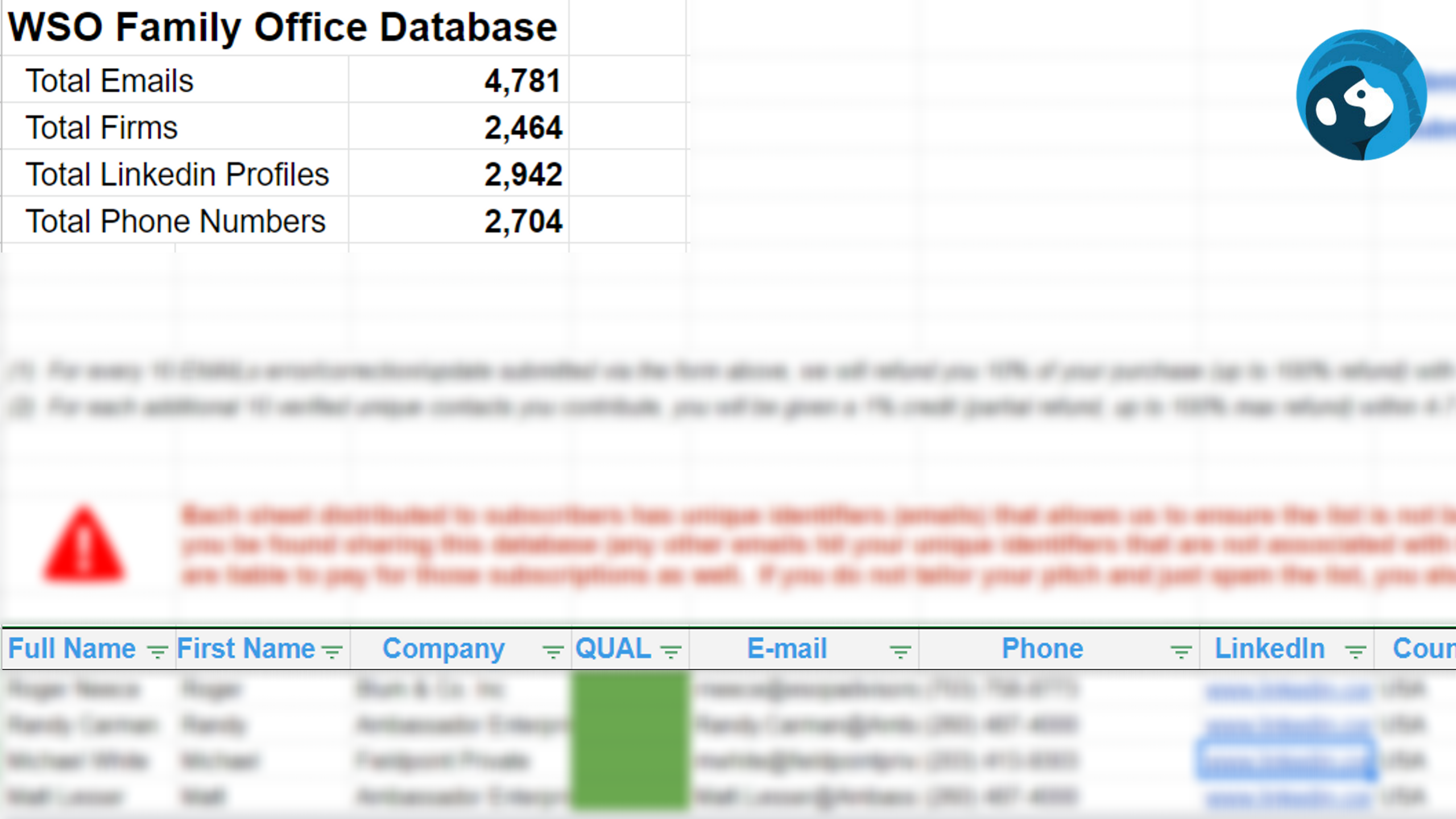The width and height of the screenshot is (1456, 819).
Task: Select the Total Firms value 2,464
Action: (522, 127)
